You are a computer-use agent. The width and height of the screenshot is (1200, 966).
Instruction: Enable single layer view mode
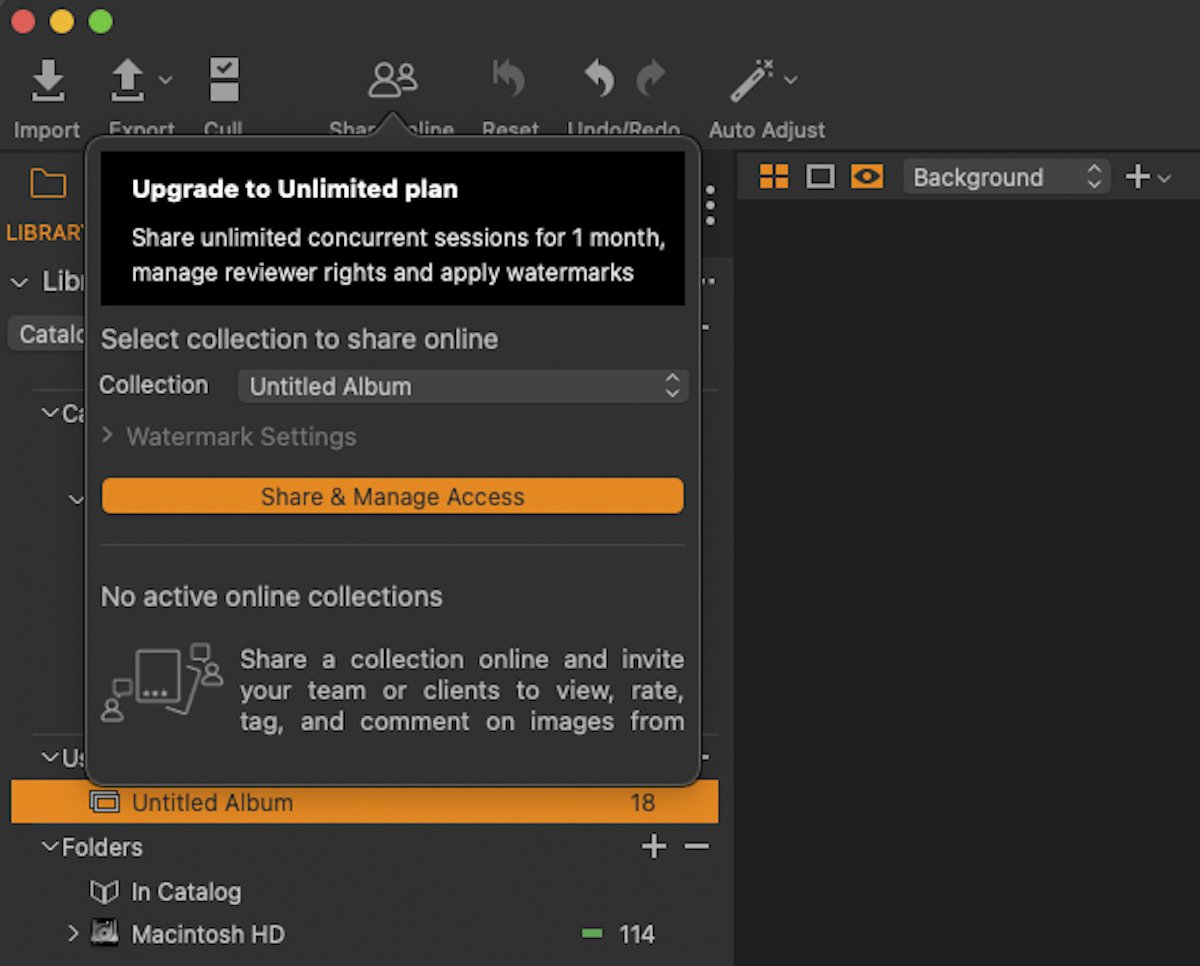pyautogui.click(x=820, y=176)
